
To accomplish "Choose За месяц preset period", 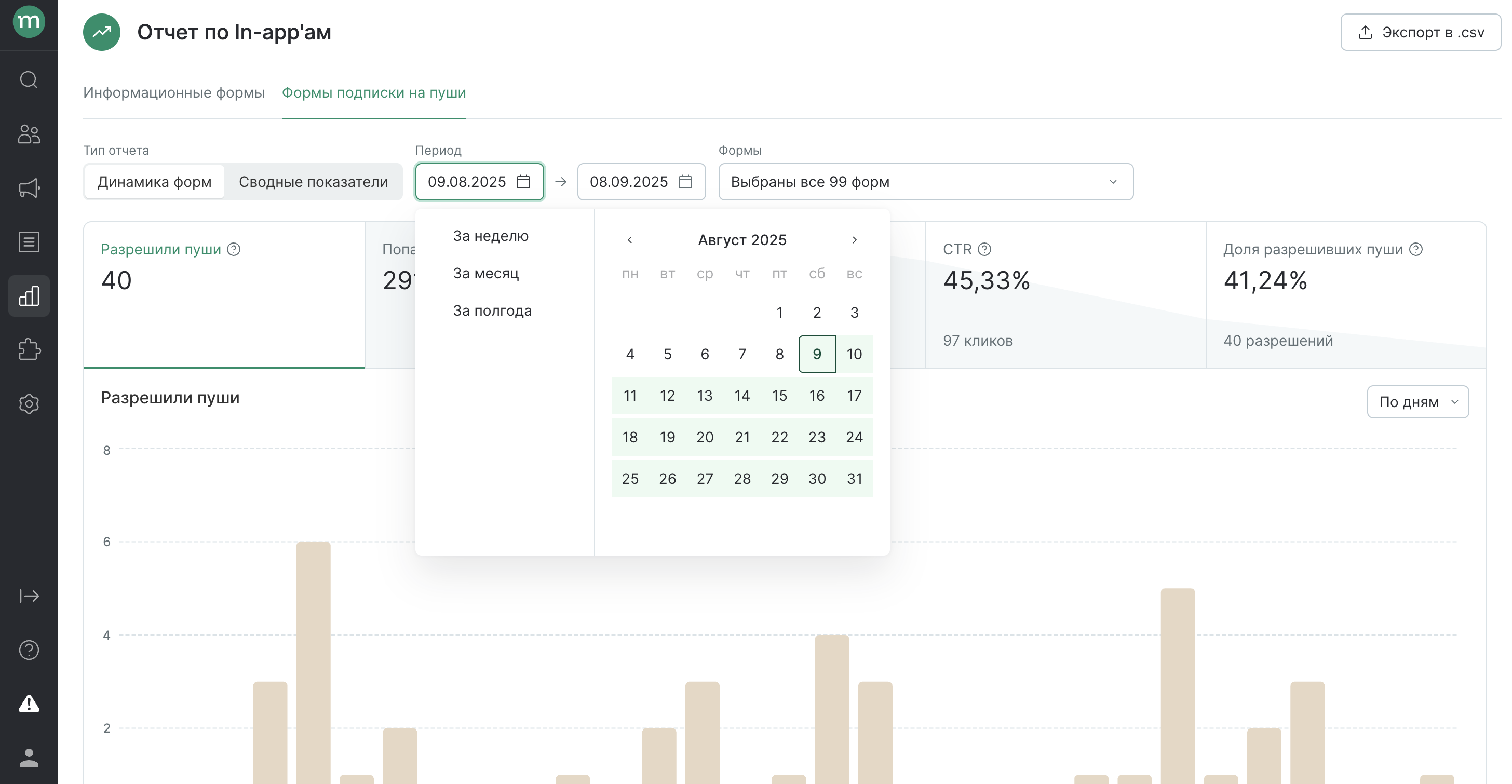I will pyautogui.click(x=486, y=274).
